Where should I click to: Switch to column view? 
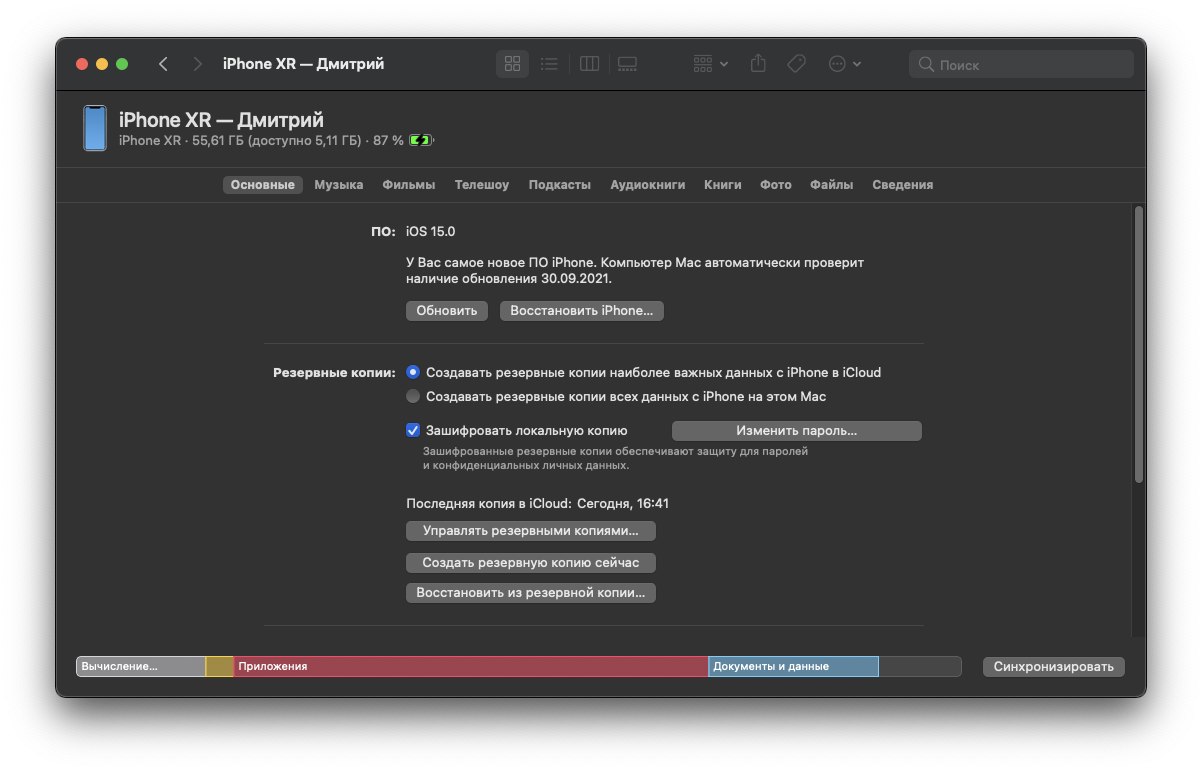[x=590, y=64]
